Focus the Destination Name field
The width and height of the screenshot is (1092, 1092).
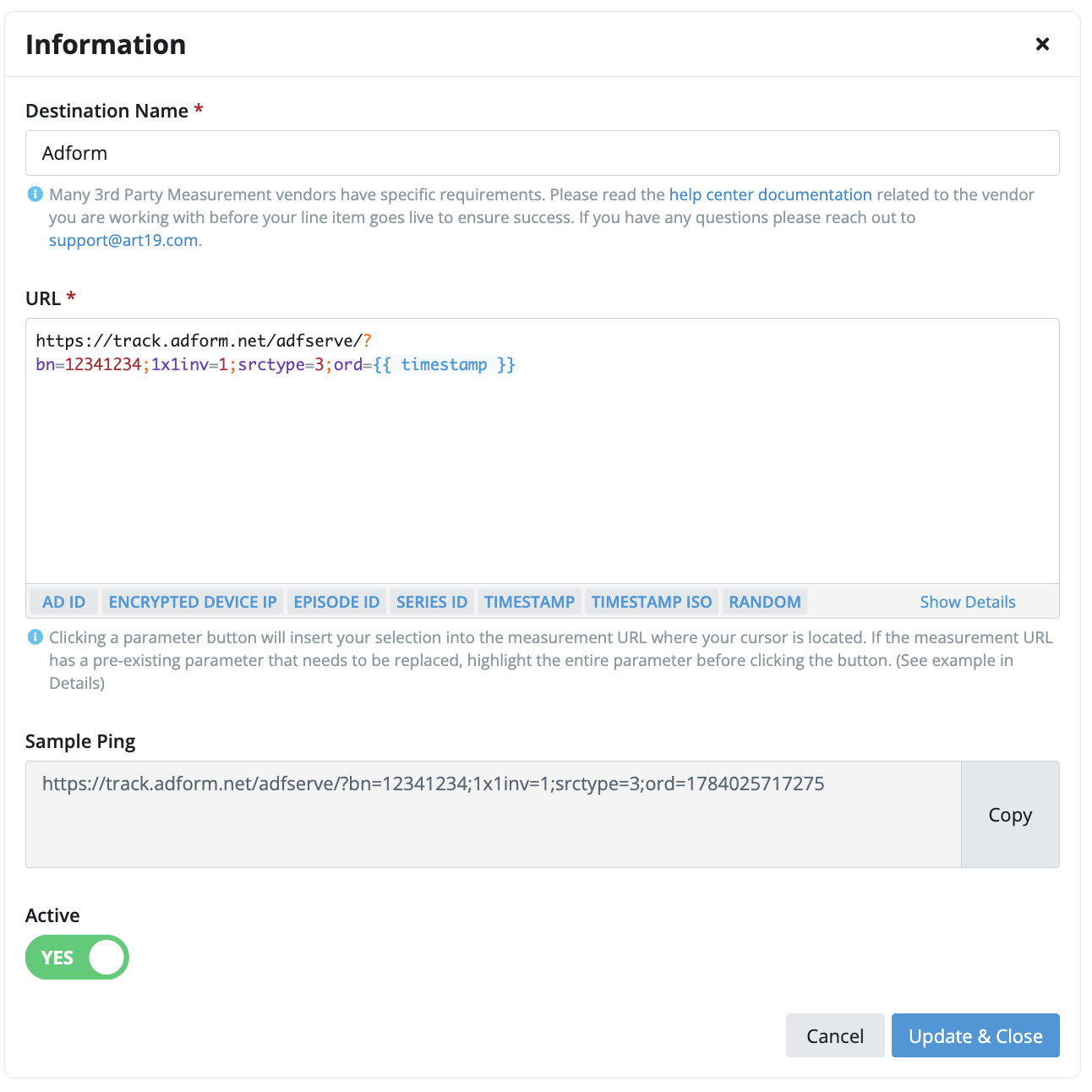click(543, 153)
